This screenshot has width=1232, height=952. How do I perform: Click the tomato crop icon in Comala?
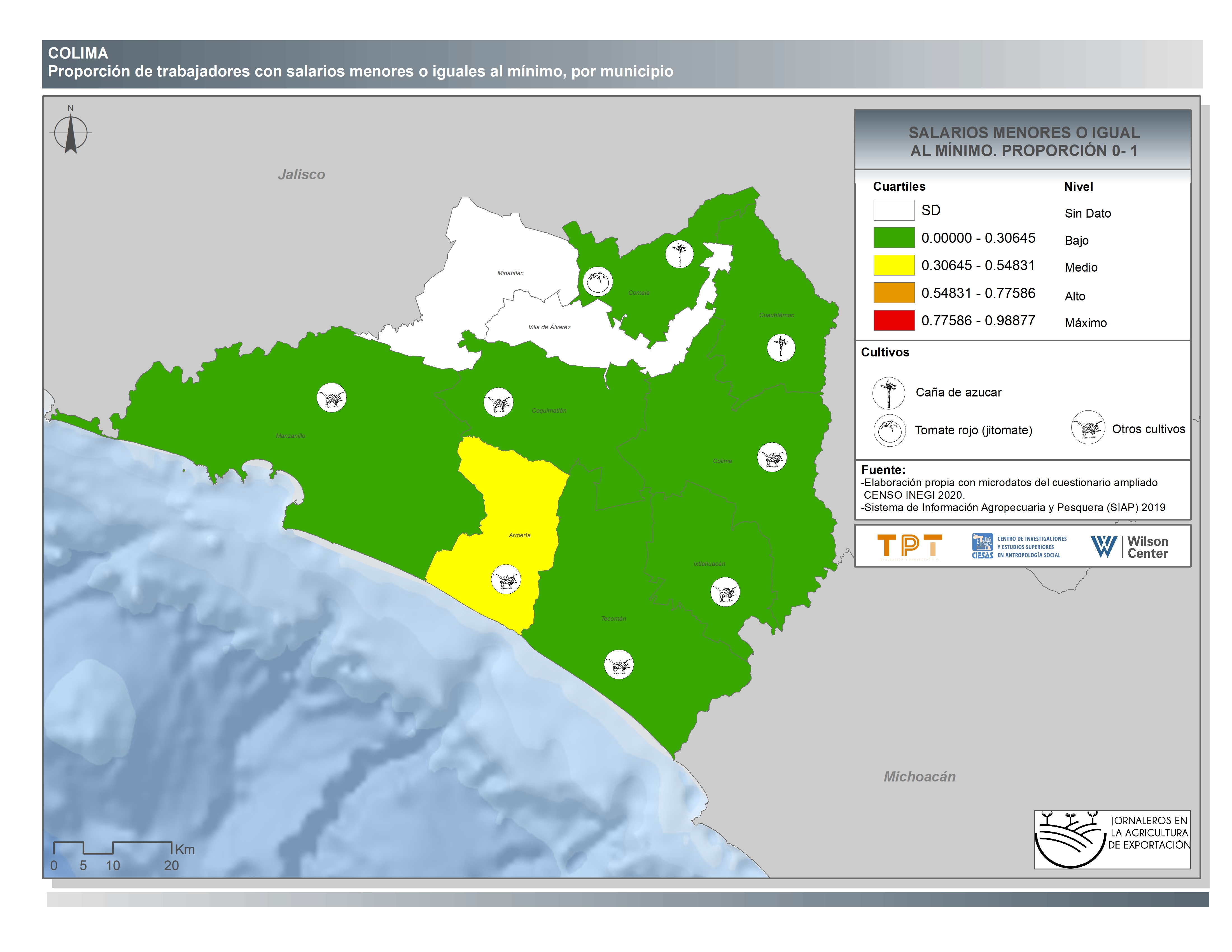[598, 281]
